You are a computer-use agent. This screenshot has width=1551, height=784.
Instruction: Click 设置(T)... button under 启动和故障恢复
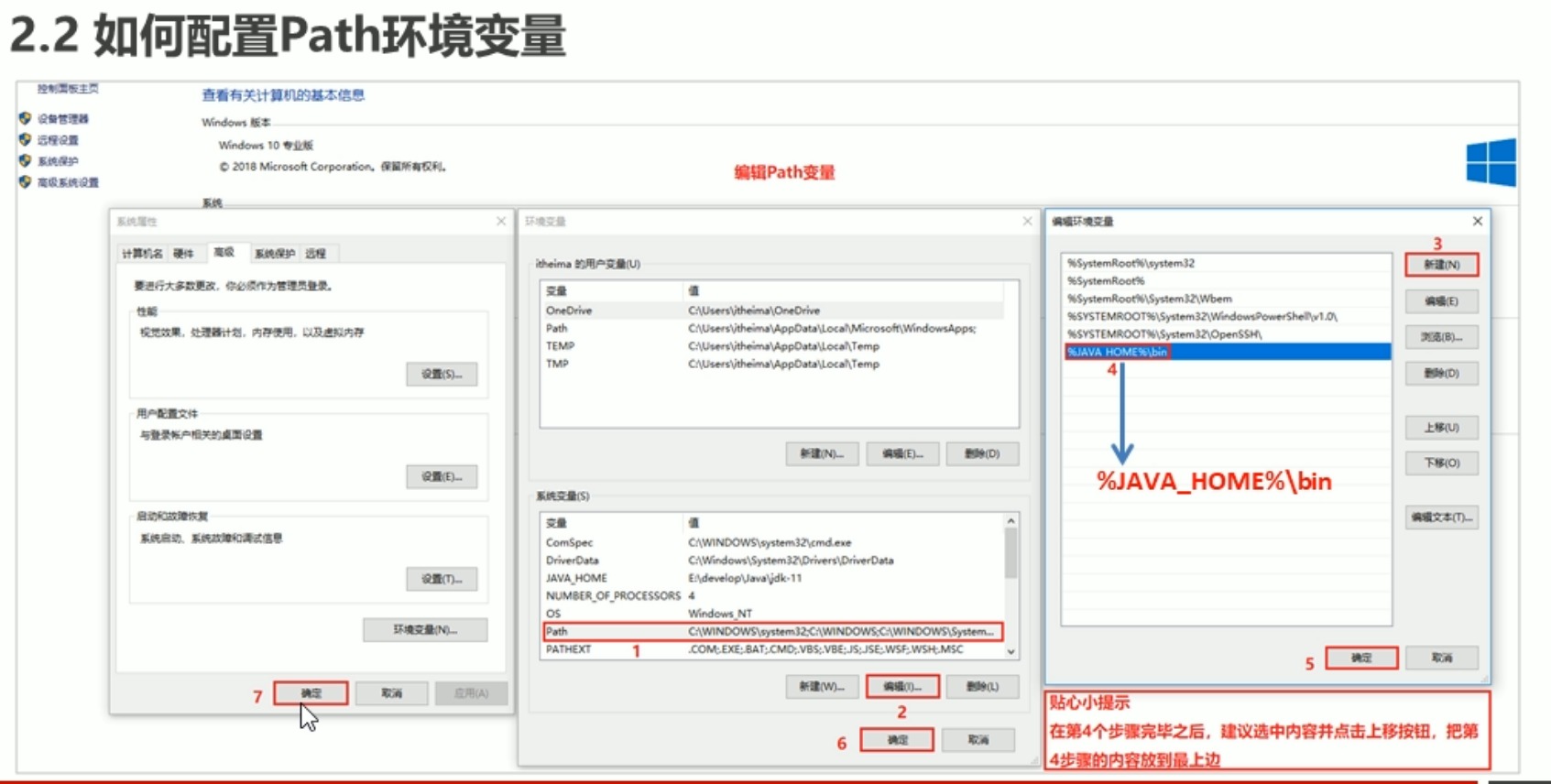442,580
